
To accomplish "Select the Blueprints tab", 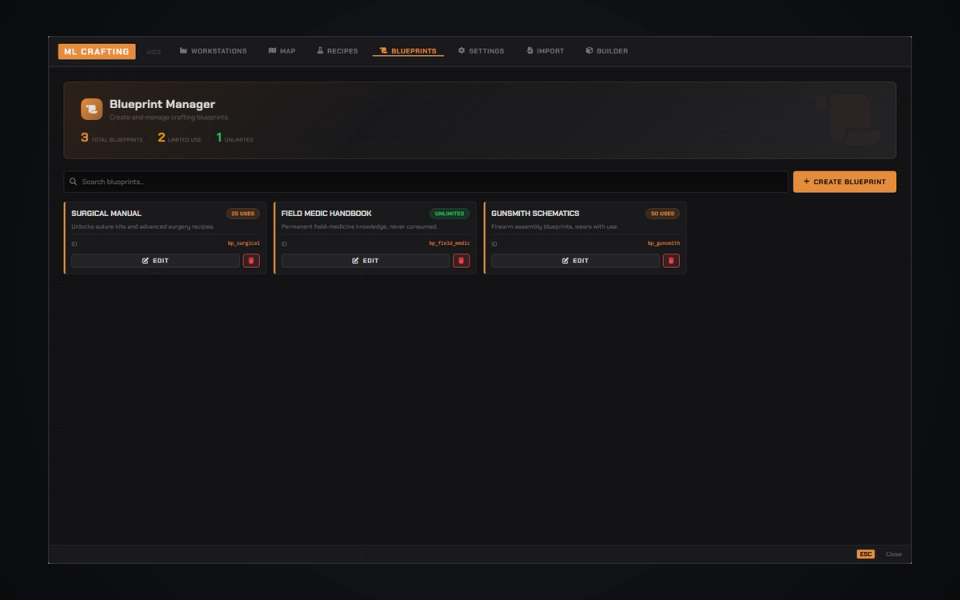I will point(408,51).
